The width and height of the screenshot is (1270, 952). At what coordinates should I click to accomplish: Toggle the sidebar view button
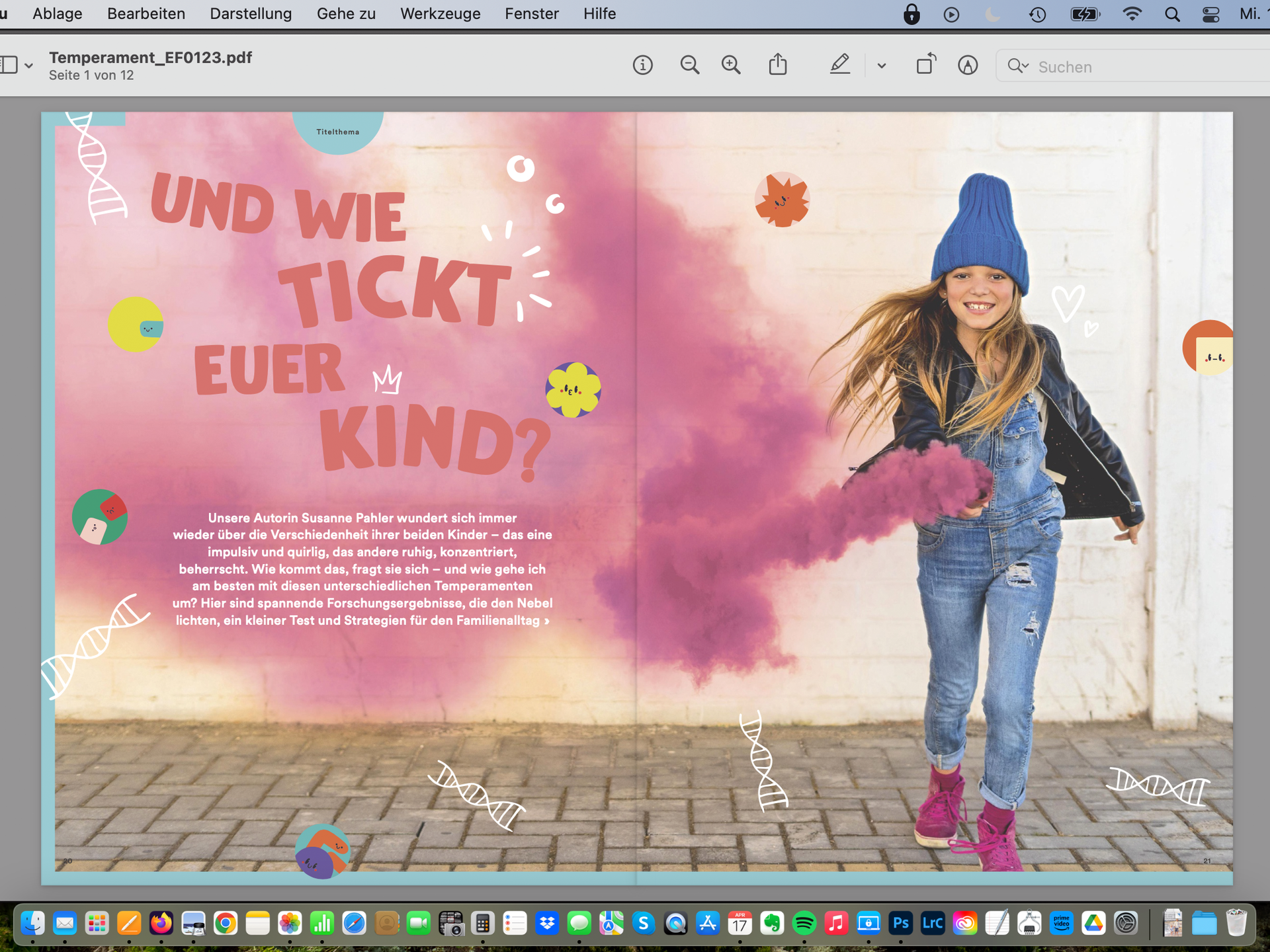click(x=9, y=65)
